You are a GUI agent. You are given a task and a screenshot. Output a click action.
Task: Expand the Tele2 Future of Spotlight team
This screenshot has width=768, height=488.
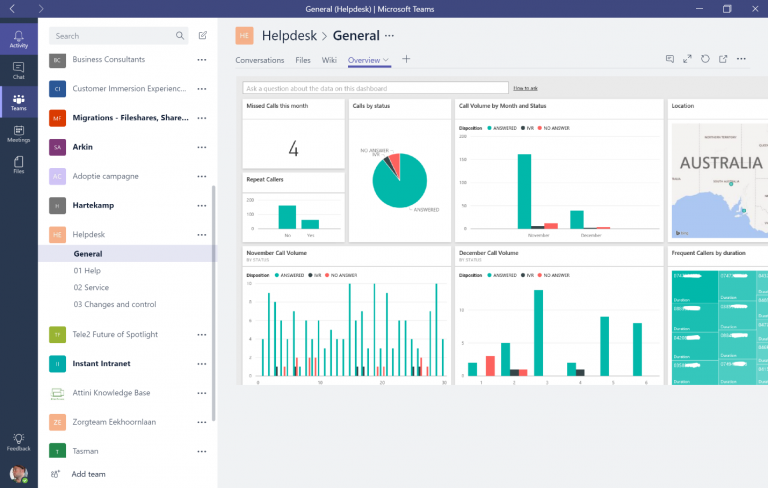click(115, 334)
